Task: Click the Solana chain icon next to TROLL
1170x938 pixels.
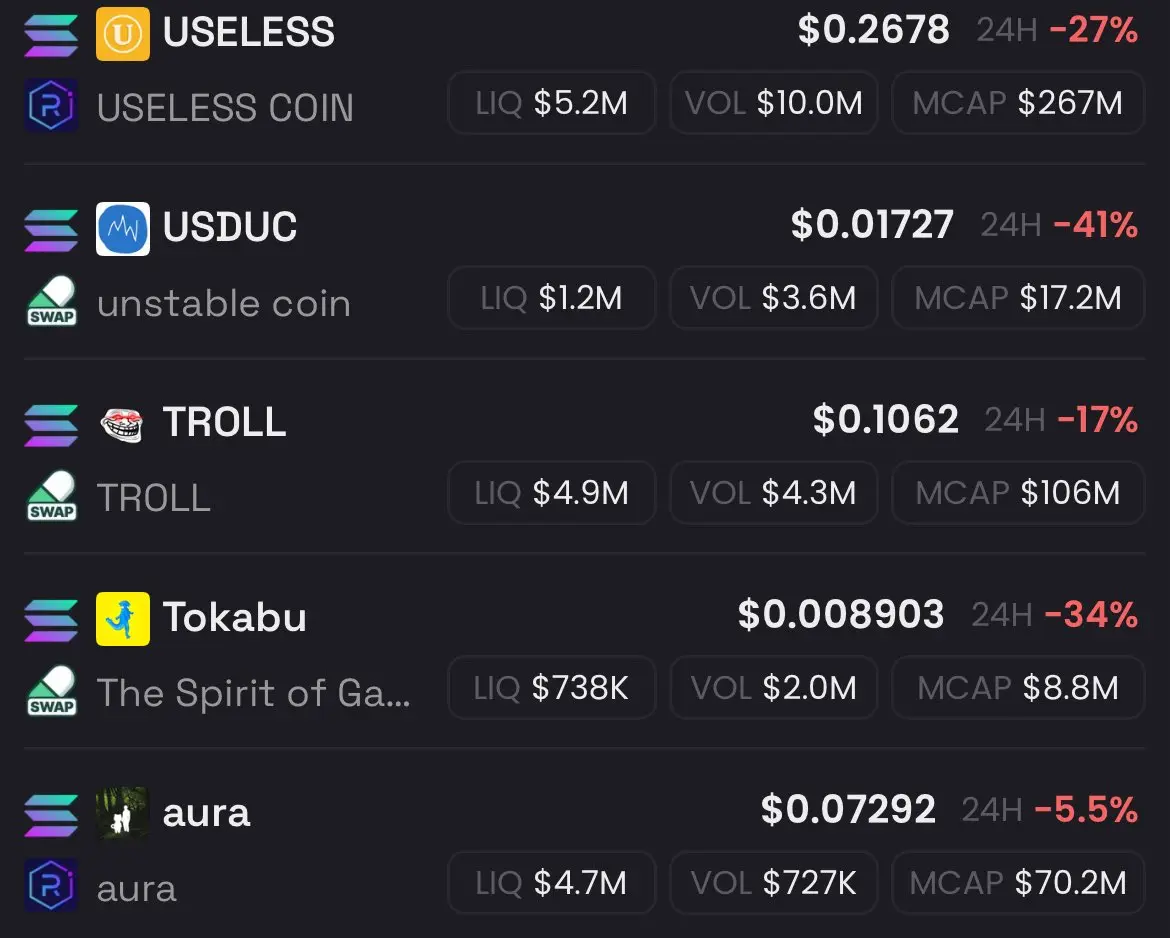Action: (51, 425)
